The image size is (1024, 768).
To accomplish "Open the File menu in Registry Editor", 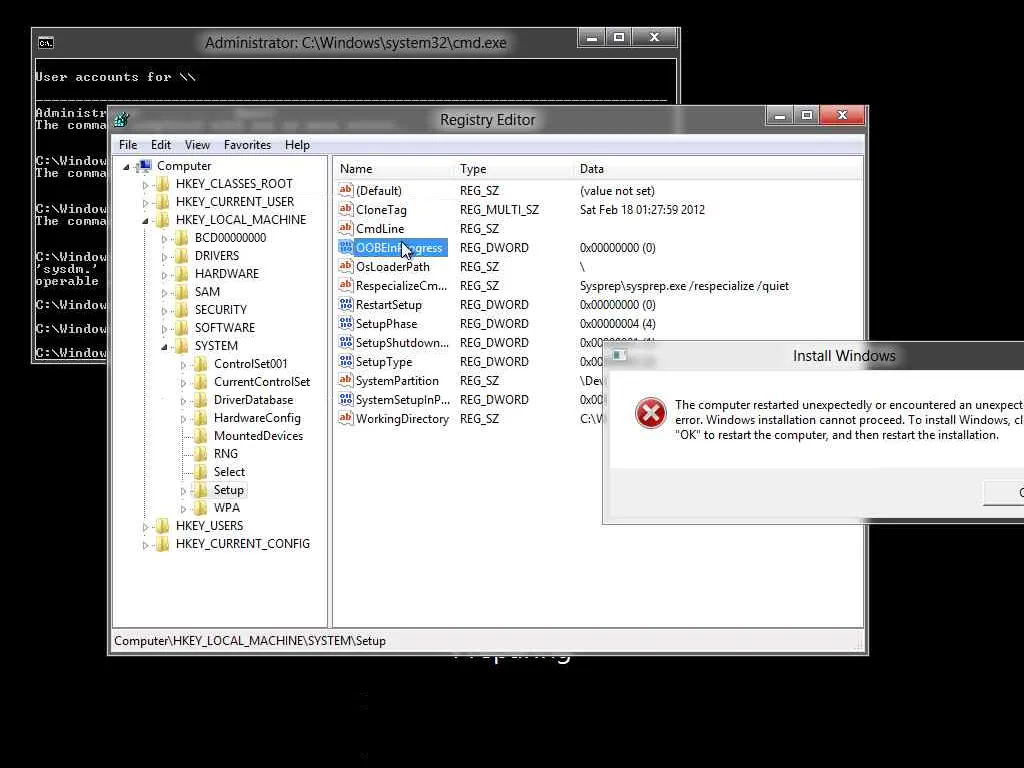I will click(x=128, y=145).
